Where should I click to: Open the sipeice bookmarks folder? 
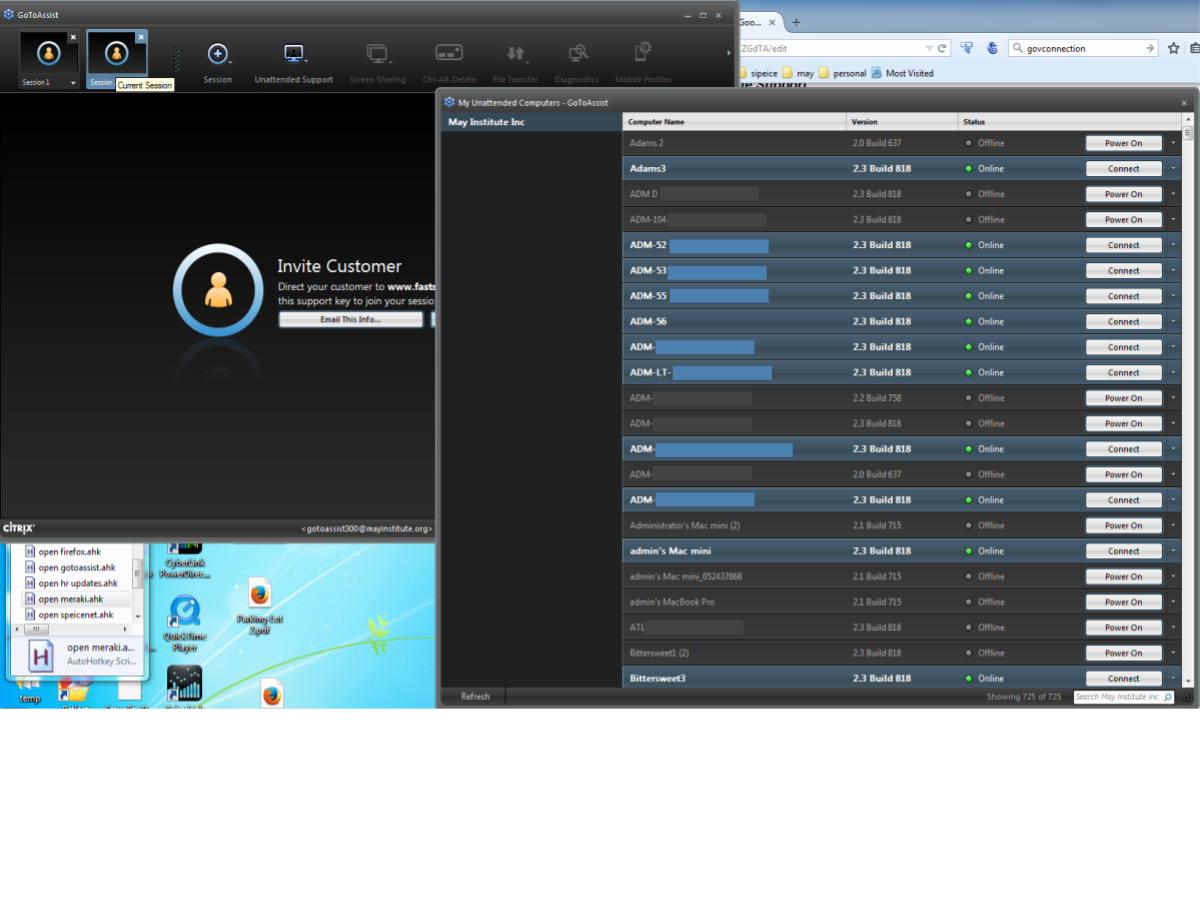point(757,73)
